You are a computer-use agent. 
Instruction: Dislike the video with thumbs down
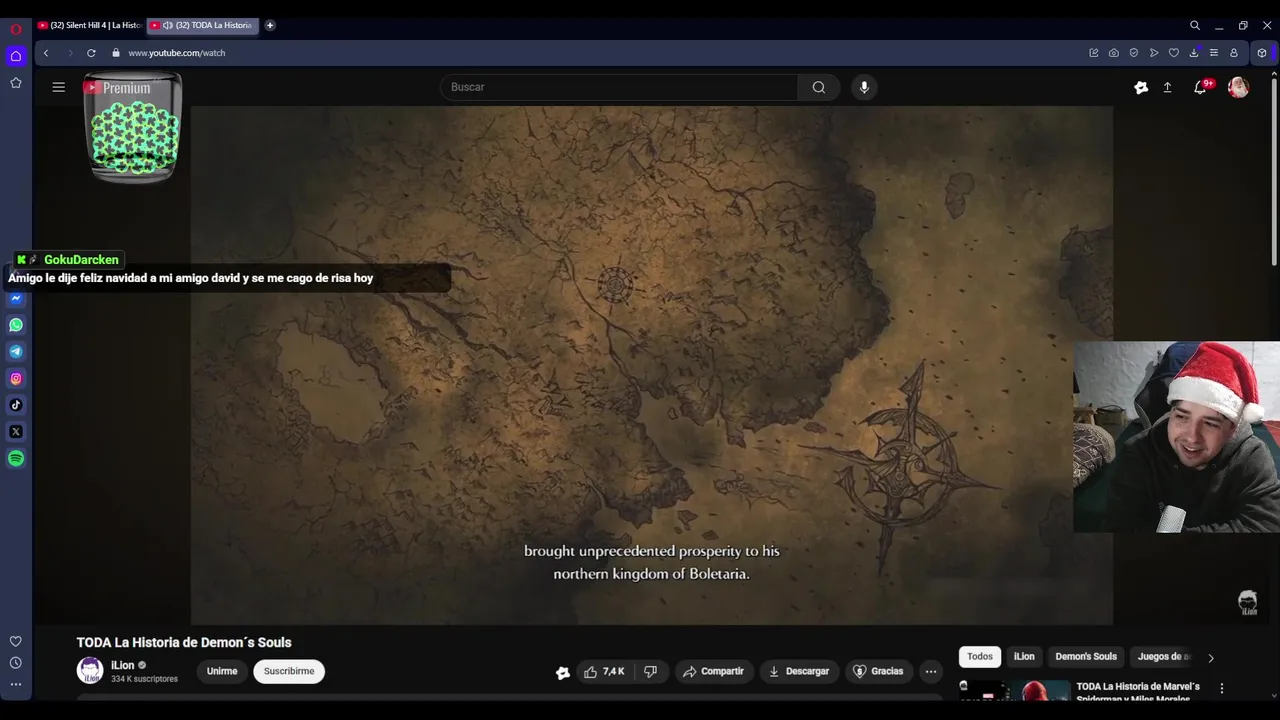(650, 671)
